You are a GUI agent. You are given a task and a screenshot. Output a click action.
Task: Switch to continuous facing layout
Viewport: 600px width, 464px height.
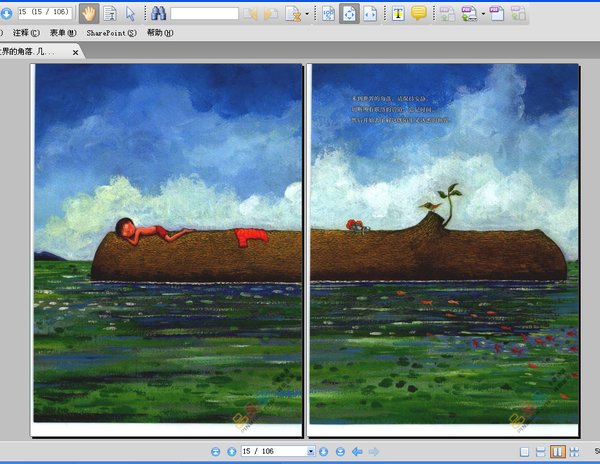click(574, 452)
